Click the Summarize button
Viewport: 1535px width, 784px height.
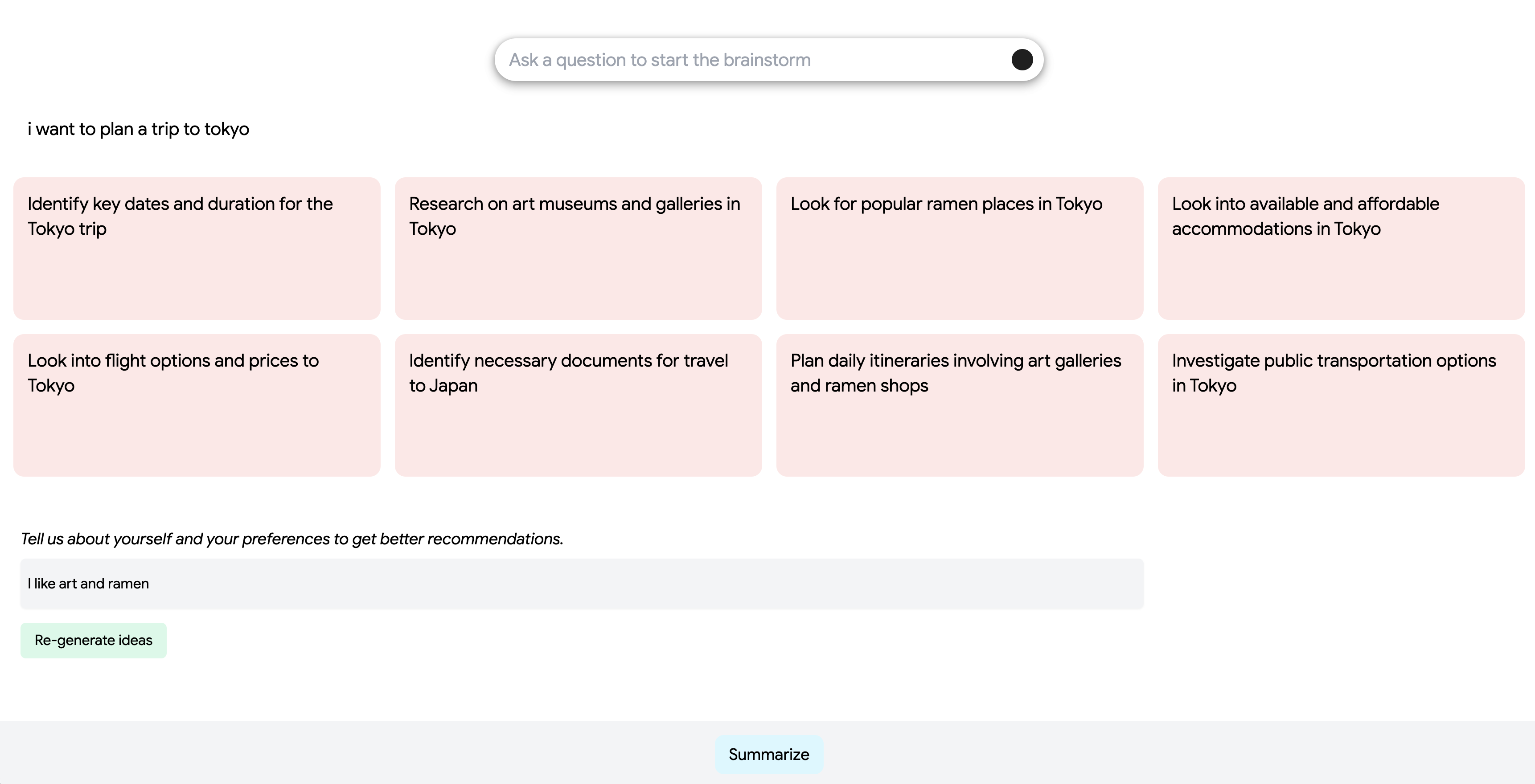769,754
